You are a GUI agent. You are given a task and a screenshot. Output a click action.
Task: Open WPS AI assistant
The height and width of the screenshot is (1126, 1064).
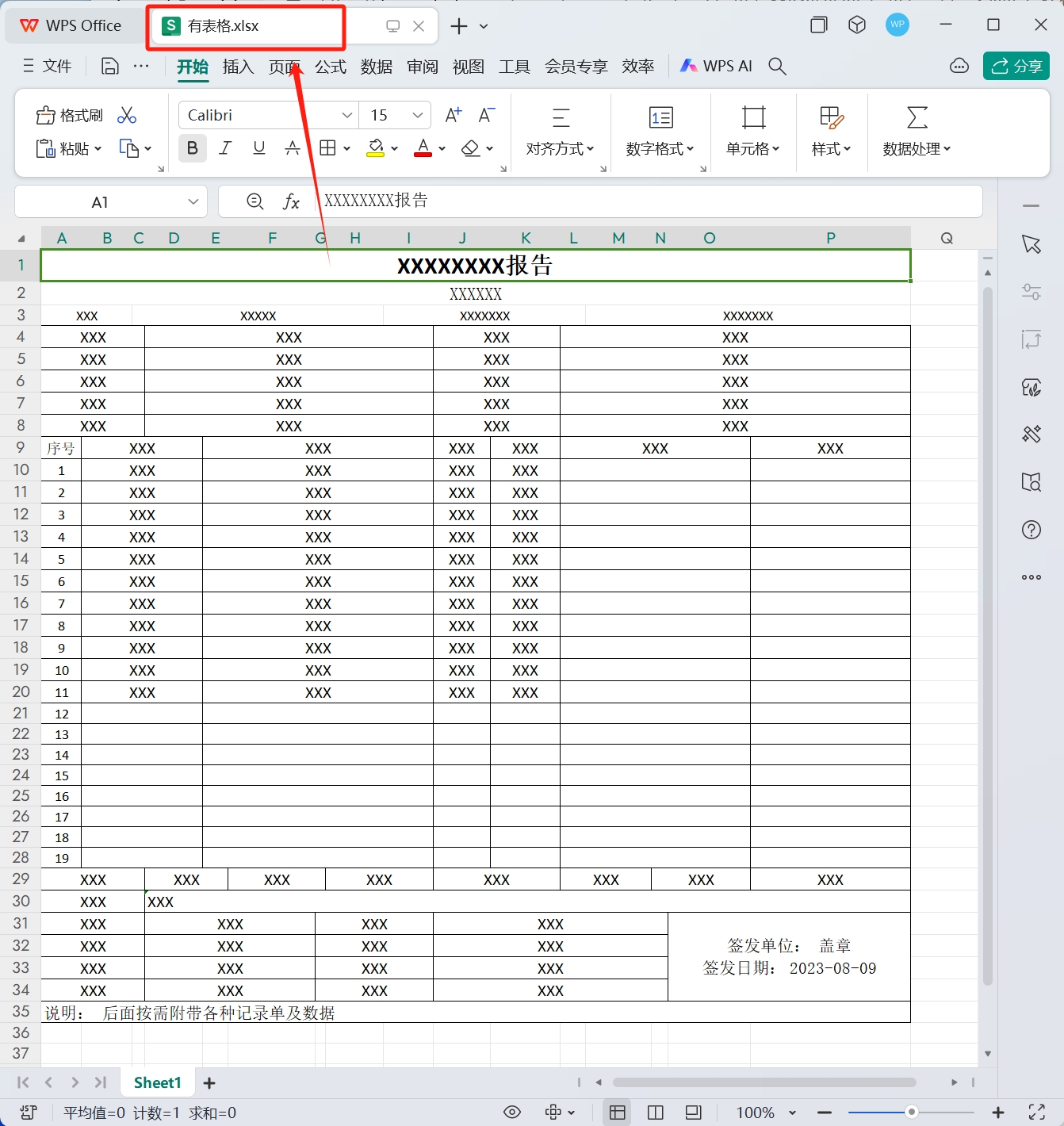(x=716, y=67)
